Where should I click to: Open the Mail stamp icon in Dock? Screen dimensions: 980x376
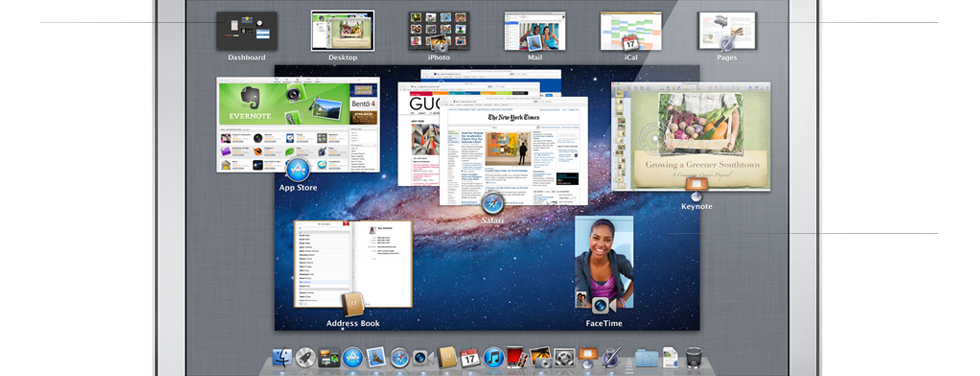tap(376, 357)
